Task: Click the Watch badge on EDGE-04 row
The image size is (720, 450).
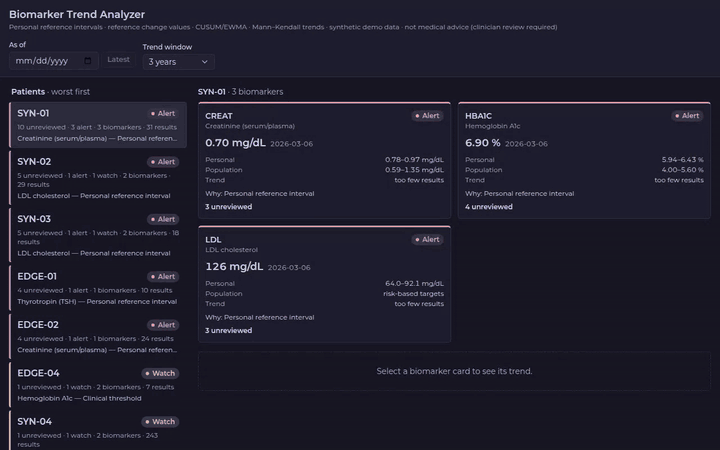Action: click(160, 373)
